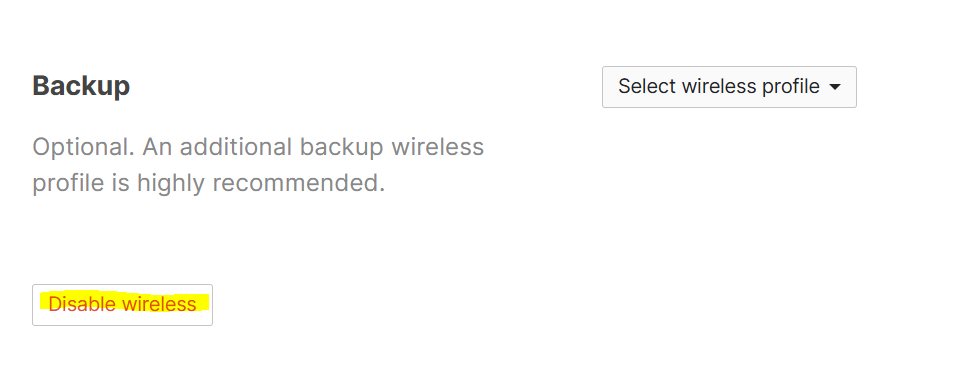Open the Select wireless profile dropdown
Screen dimensions: 970x367
pos(729,87)
